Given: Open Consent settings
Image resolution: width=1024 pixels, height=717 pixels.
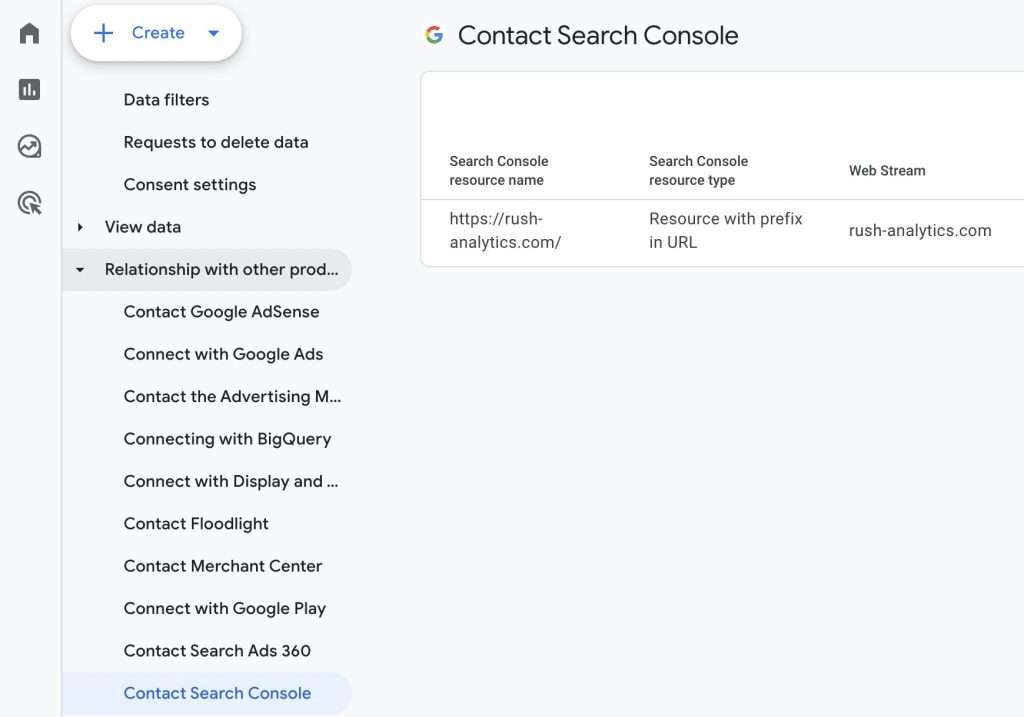Looking at the screenshot, I should pos(190,185).
